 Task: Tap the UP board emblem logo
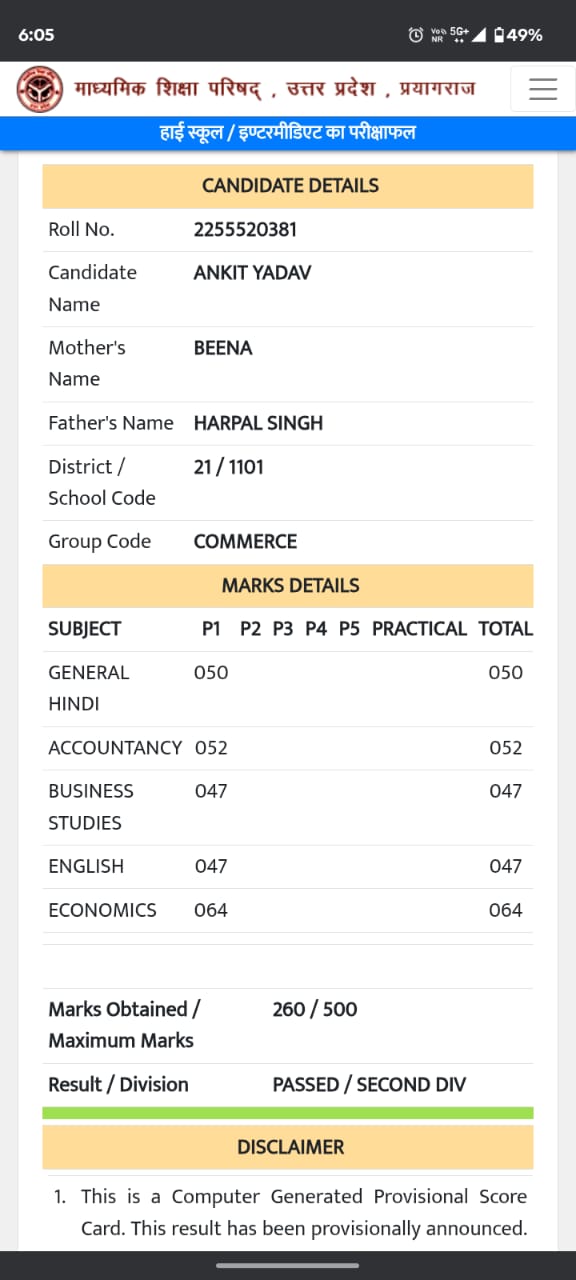(x=39, y=90)
